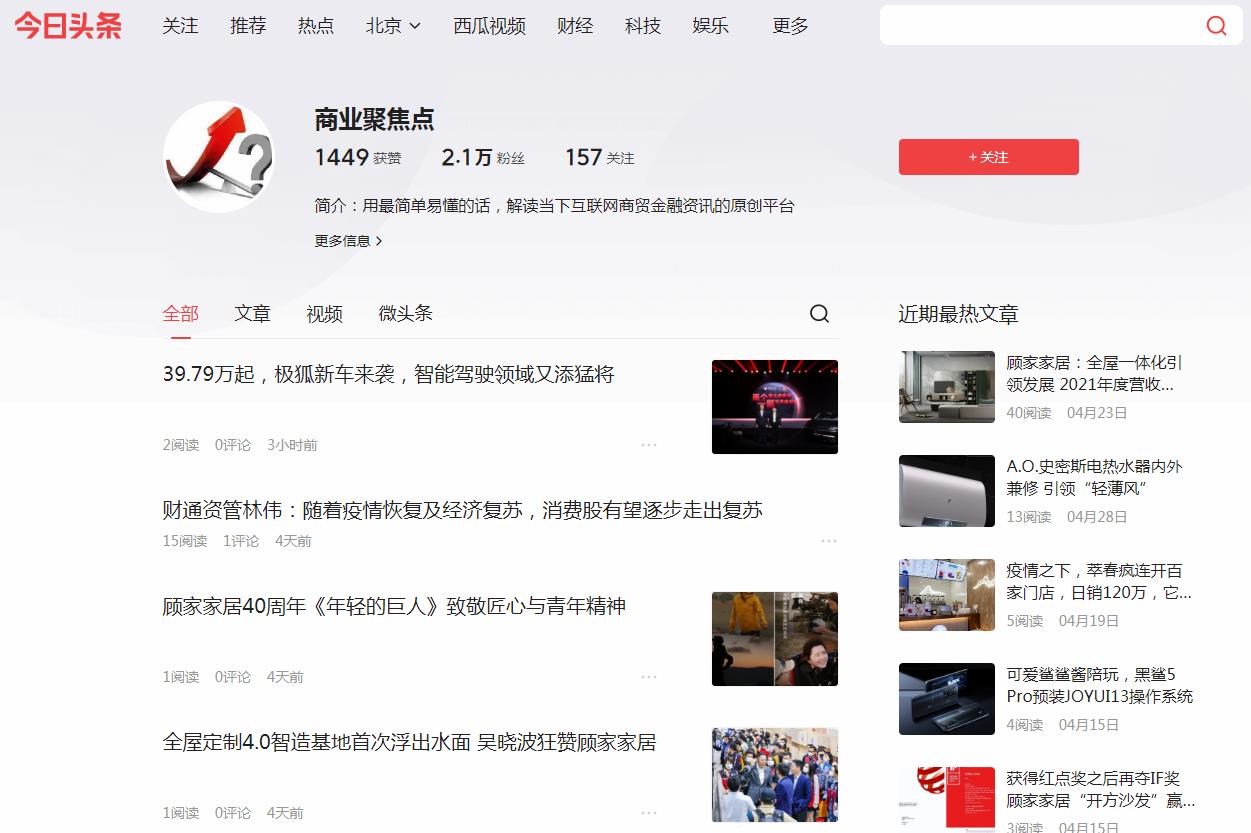Go to 关注 in top navigation
Viewport: 1251px width, 833px height.
pos(180,26)
